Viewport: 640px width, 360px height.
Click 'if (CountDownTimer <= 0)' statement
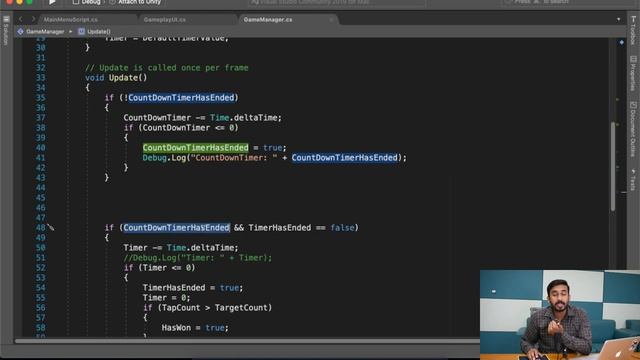point(181,127)
